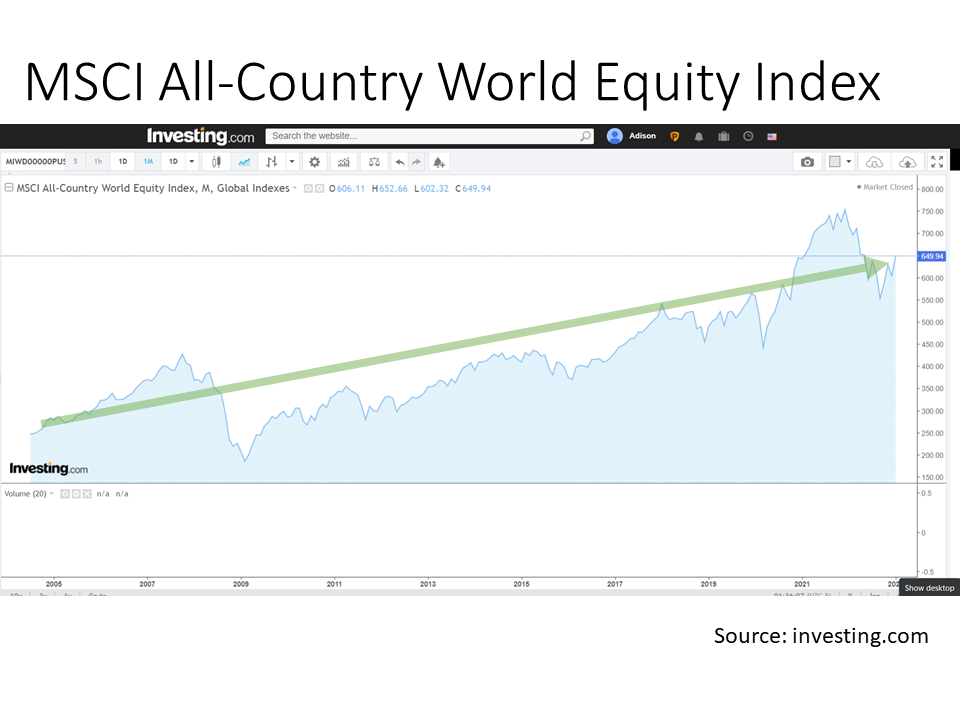Screen dimensions: 960x720
Task: Click the save chart cloud-upload icon
Action: pos(908,161)
